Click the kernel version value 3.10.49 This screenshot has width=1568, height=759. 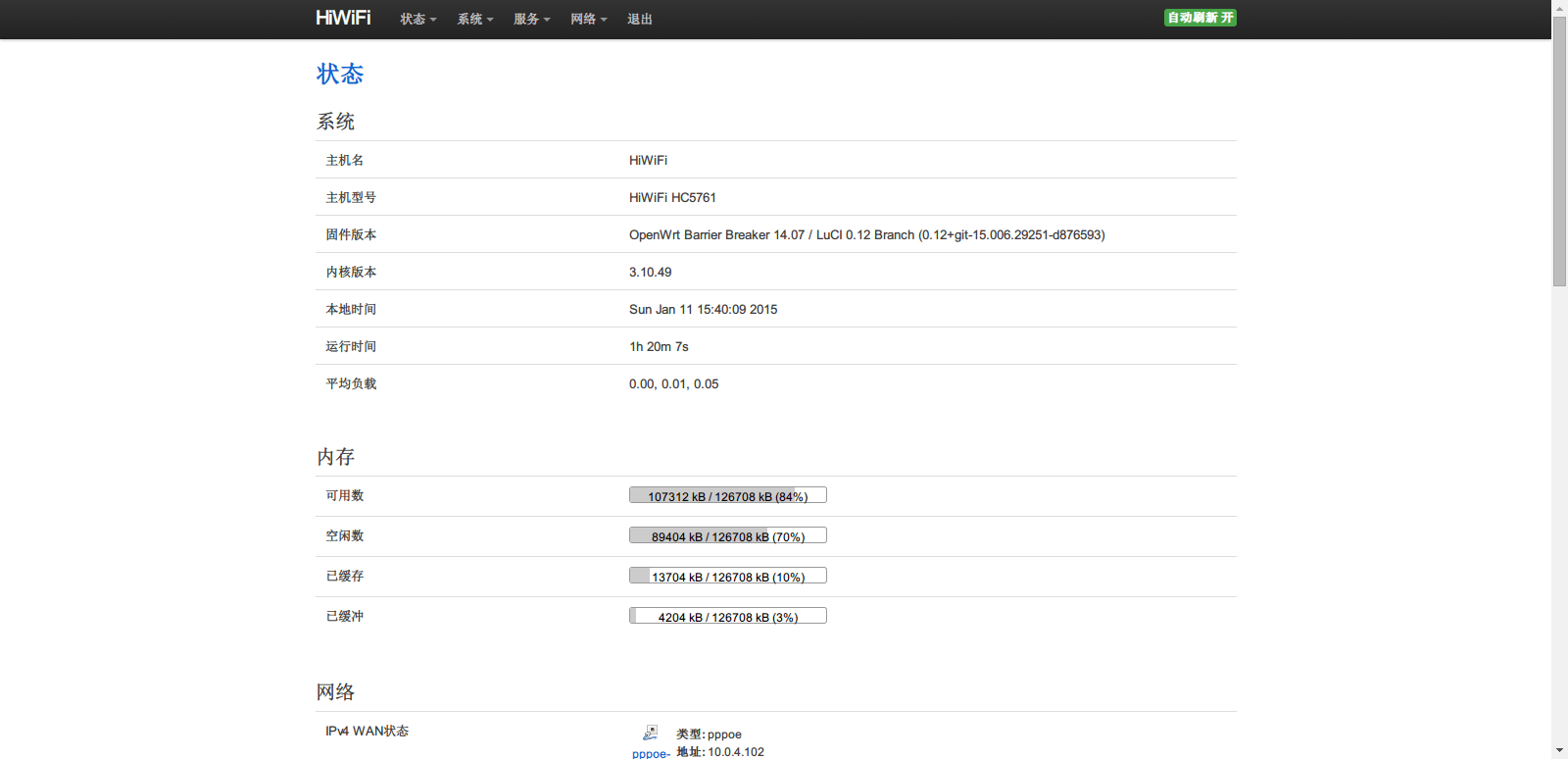(x=650, y=273)
